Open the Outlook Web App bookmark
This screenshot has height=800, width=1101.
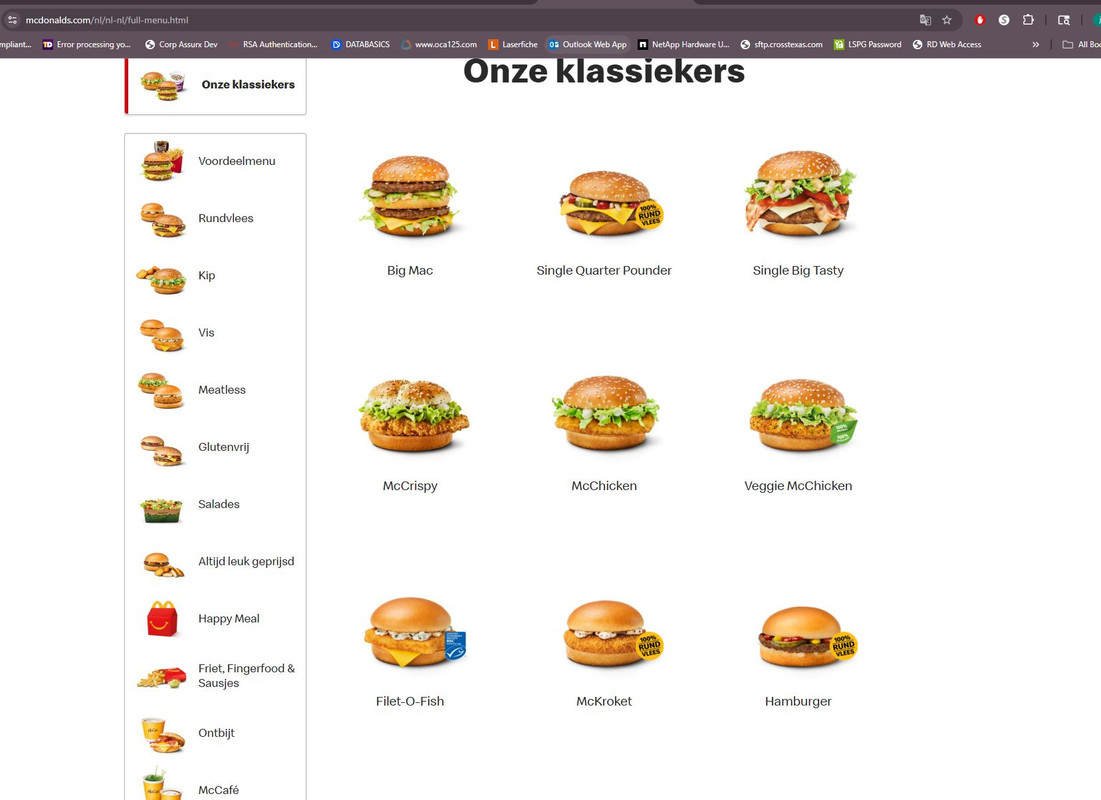(588, 44)
